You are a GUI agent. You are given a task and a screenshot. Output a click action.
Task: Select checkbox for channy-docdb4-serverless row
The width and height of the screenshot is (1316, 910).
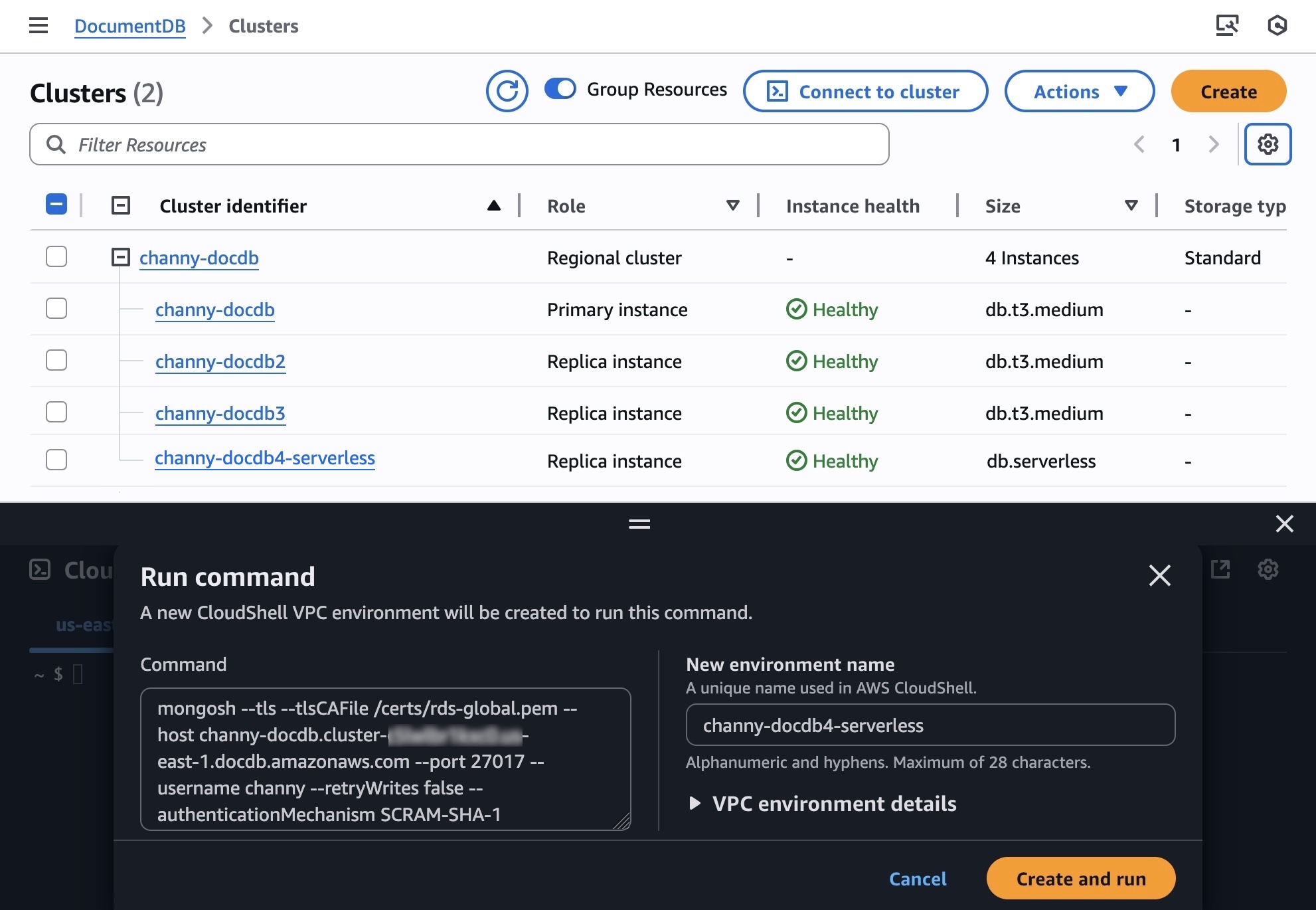coord(56,460)
